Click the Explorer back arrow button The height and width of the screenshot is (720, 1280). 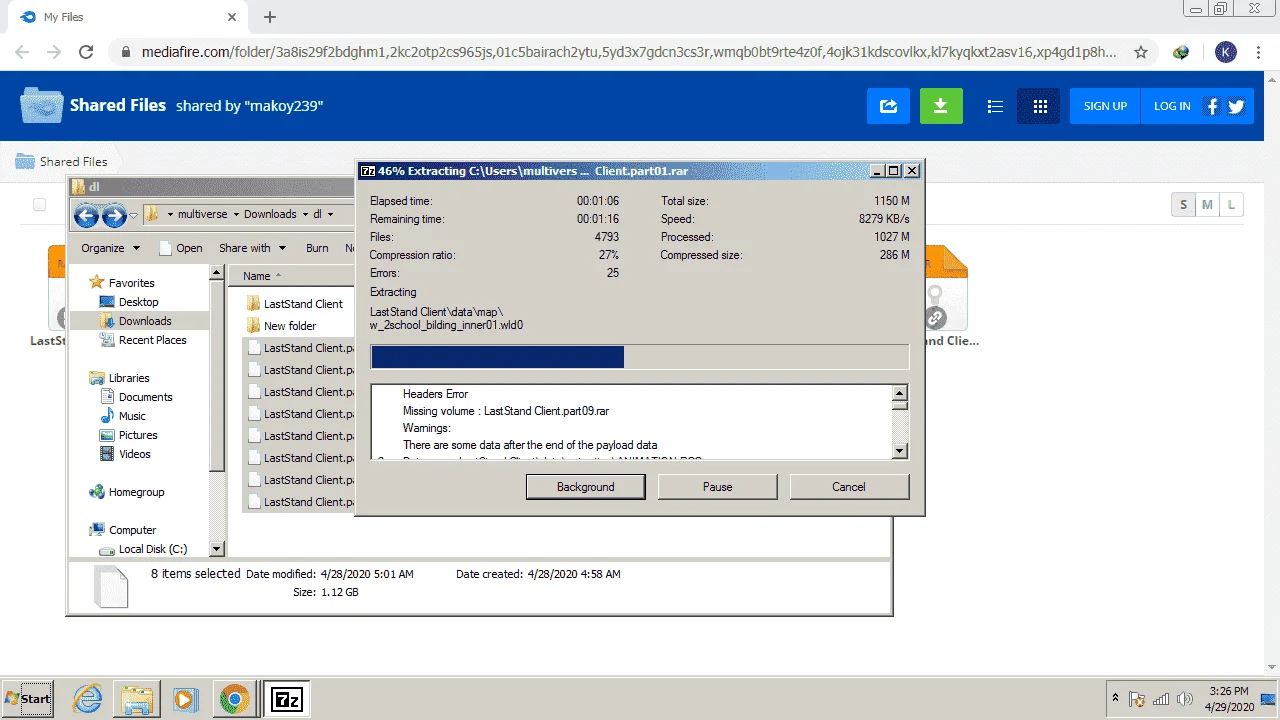point(86,215)
